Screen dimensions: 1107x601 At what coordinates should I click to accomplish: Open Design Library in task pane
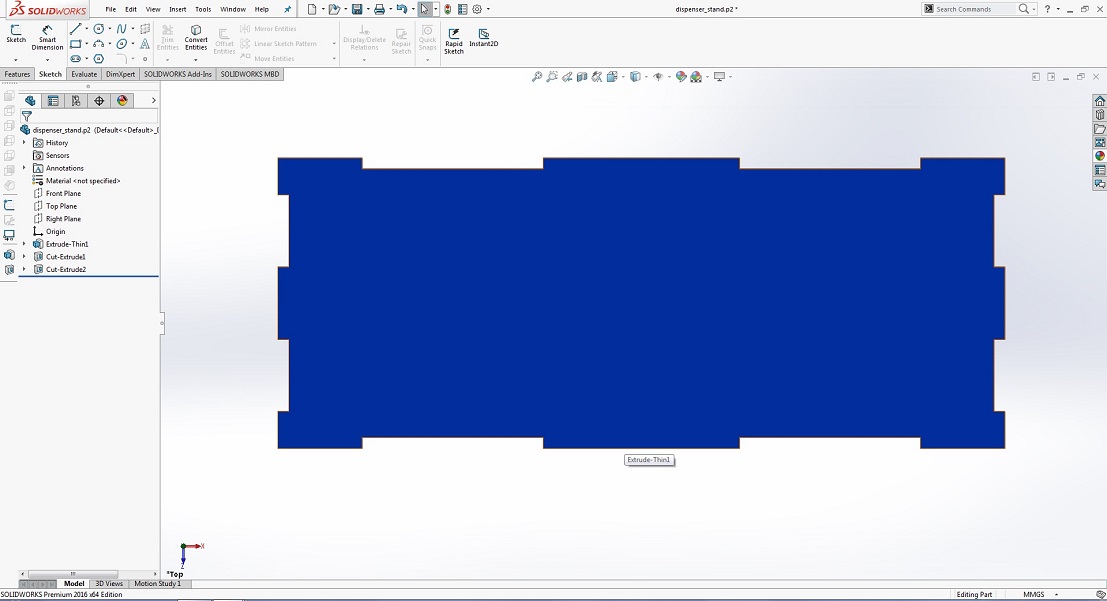pos(1099,114)
